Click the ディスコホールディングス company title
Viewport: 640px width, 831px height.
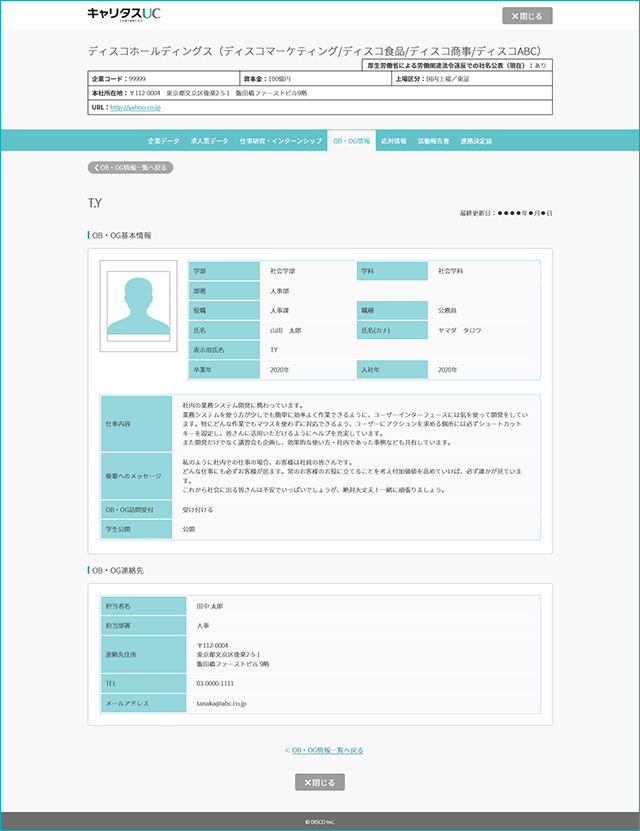click(315, 51)
